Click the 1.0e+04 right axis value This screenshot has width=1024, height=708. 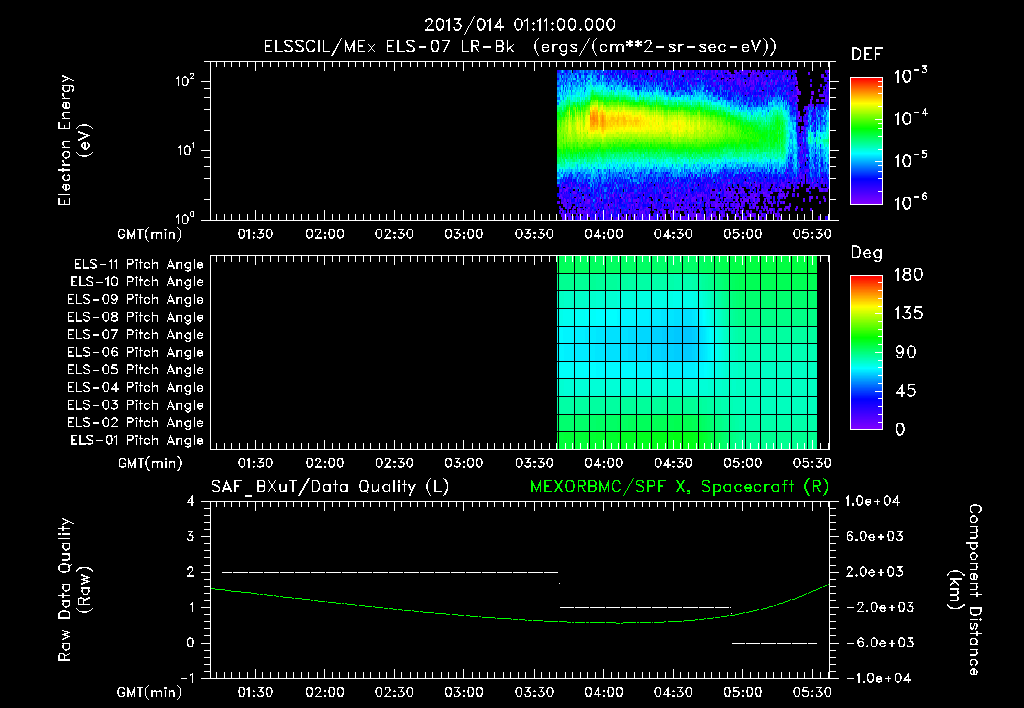tap(872, 501)
